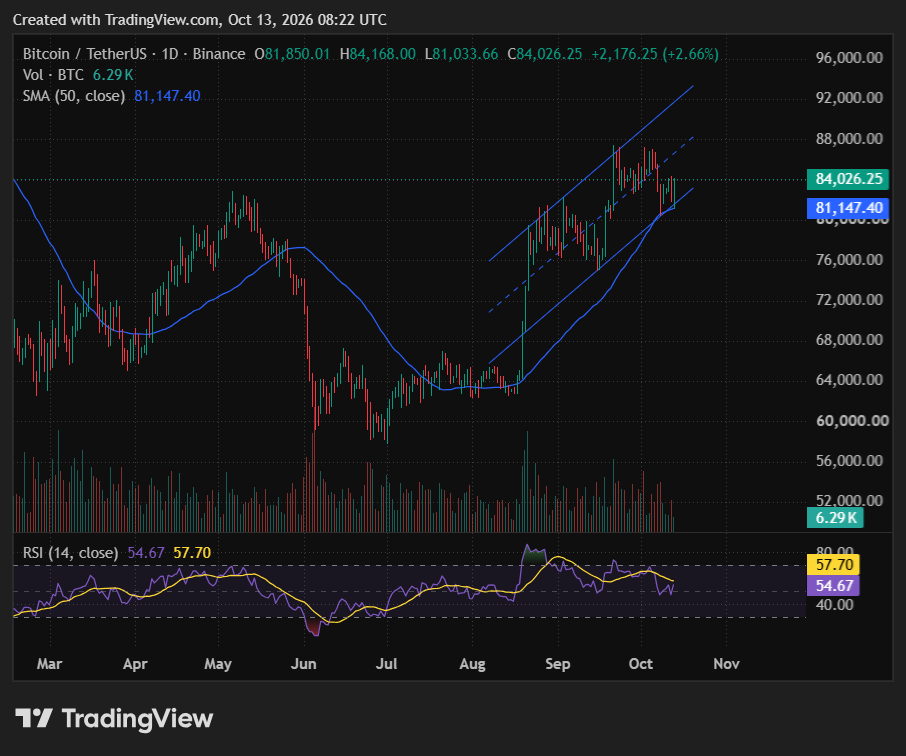
Task: Click the green current price tag 84,026.25
Action: 848,179
